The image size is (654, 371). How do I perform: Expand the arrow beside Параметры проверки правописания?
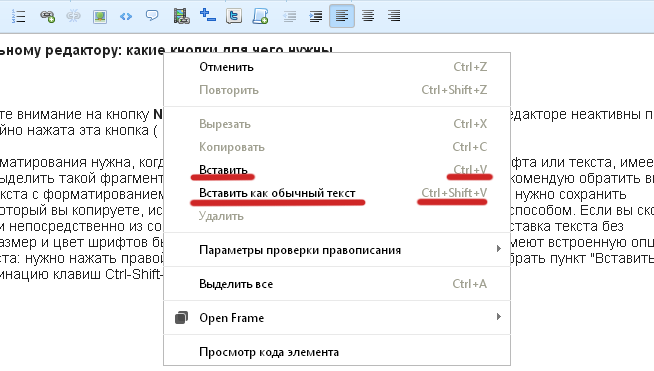click(498, 249)
